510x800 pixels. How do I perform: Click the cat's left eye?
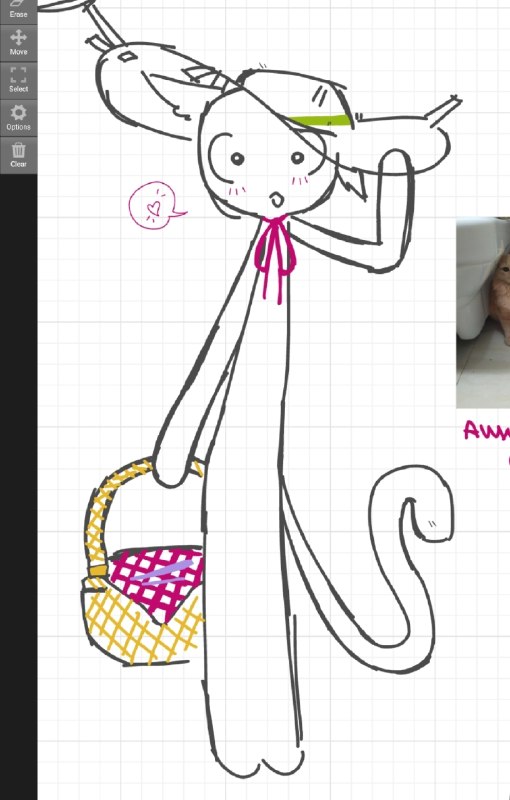[x=237, y=159]
